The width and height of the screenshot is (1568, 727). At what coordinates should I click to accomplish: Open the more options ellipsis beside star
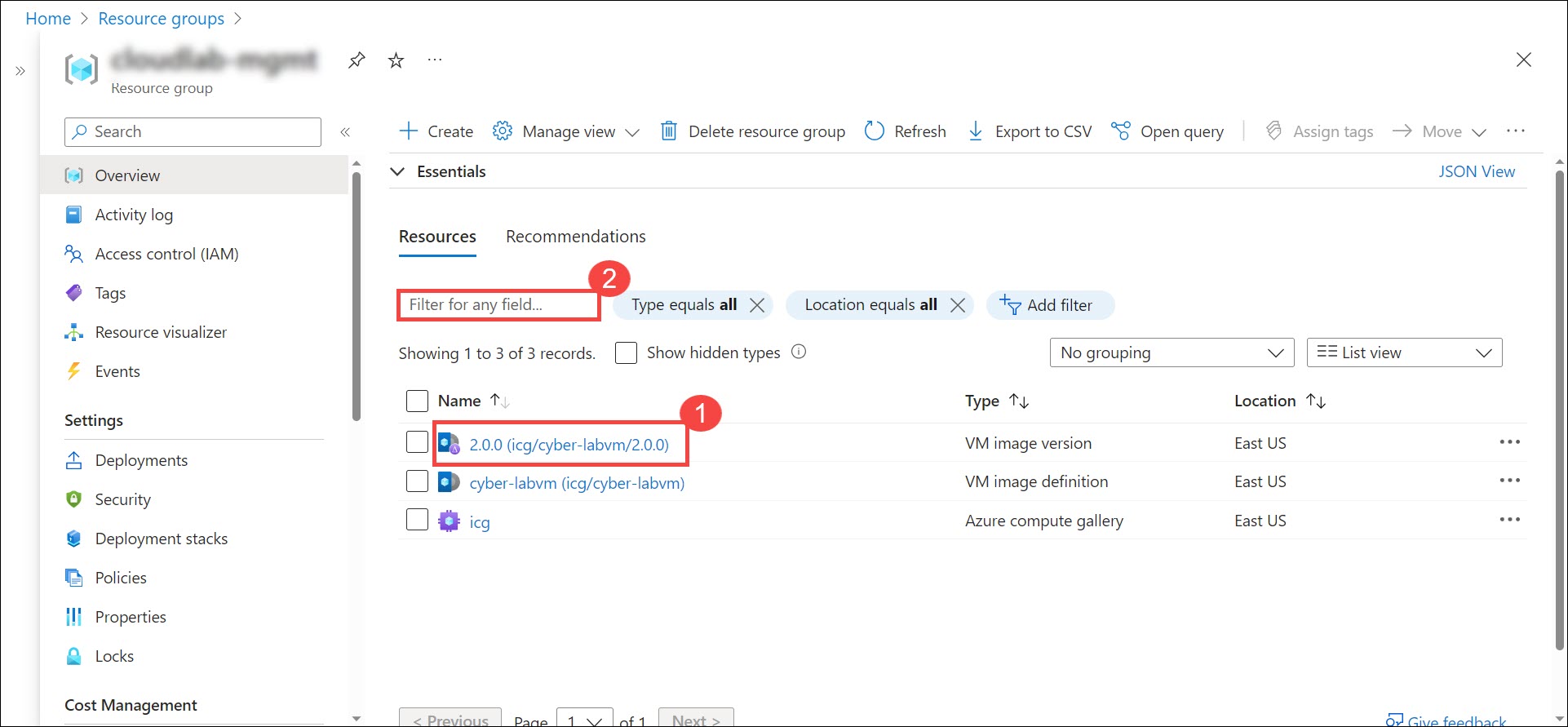click(435, 60)
